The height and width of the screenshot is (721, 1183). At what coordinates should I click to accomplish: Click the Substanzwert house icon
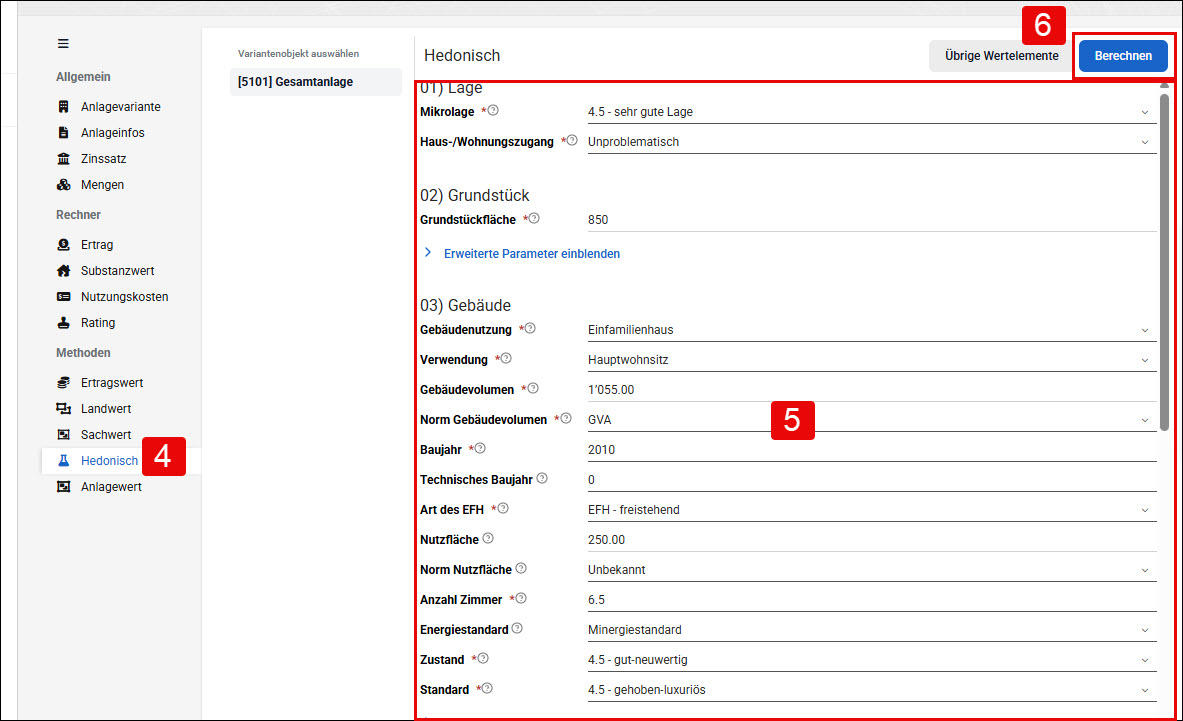[63, 271]
